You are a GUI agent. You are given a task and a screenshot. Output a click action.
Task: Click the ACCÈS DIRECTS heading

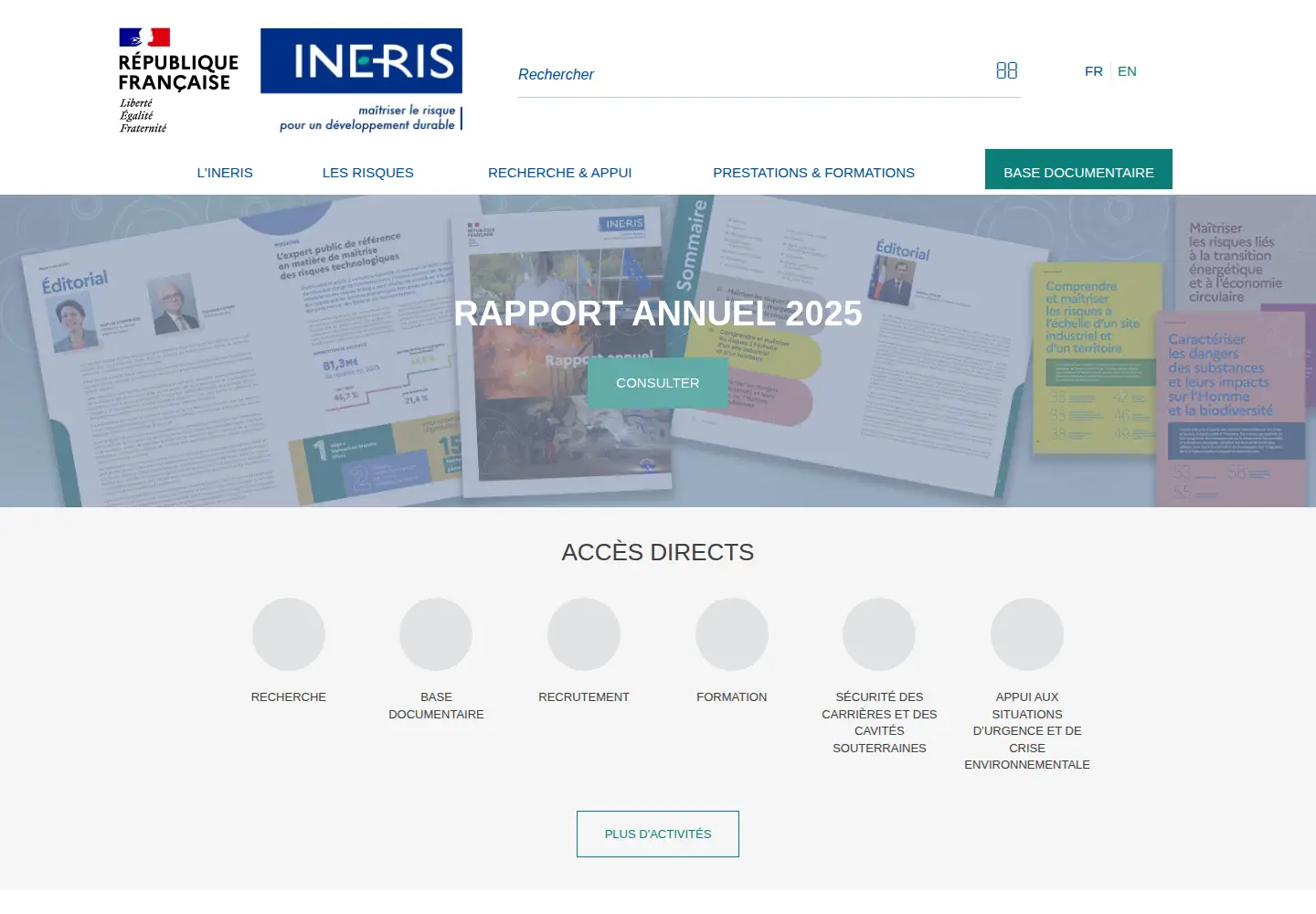[x=658, y=552]
